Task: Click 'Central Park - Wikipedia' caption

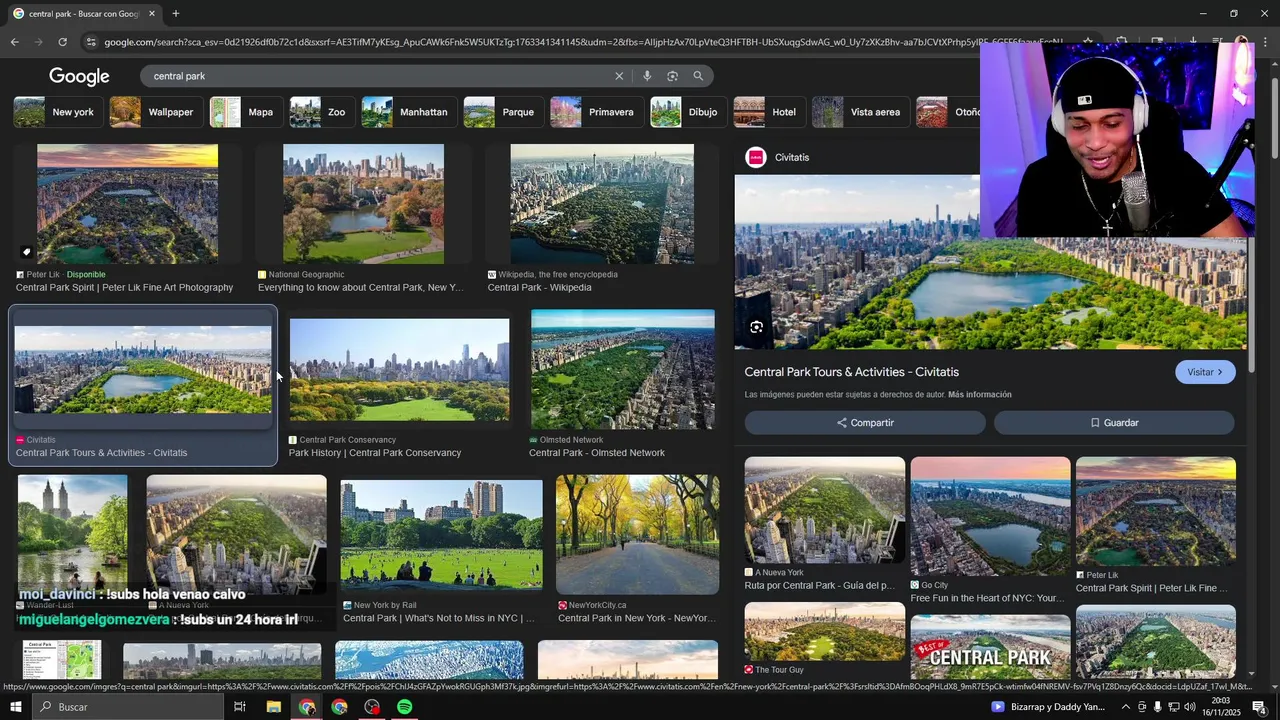Action: pos(539,288)
